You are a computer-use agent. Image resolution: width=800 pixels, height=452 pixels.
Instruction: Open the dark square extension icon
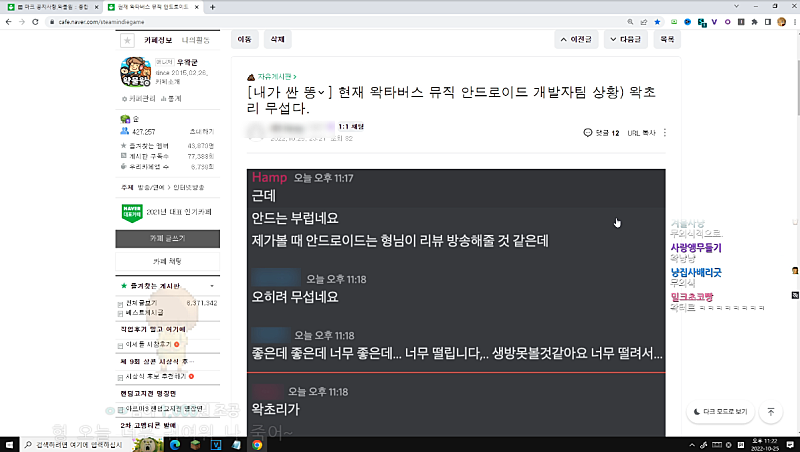(x=741, y=22)
